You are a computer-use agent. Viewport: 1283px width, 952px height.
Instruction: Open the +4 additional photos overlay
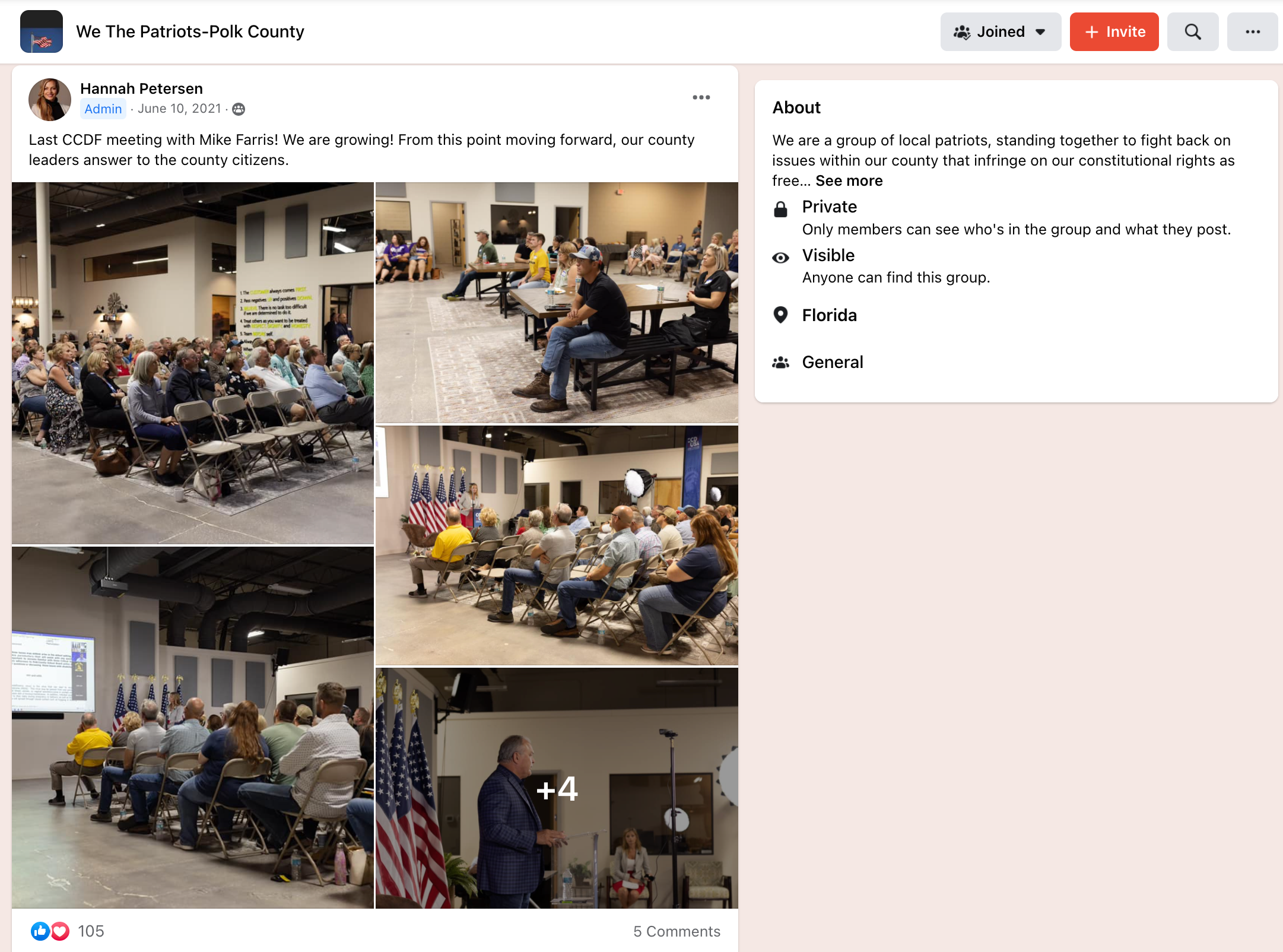pos(557,788)
